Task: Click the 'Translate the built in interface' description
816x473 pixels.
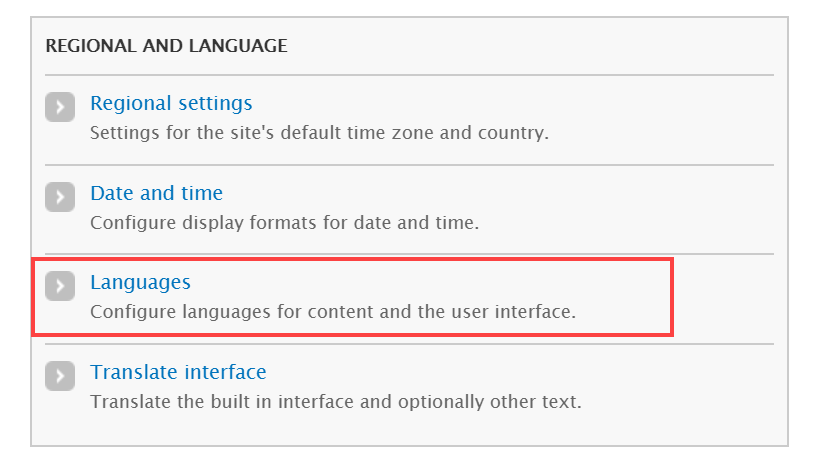Action: [336, 402]
